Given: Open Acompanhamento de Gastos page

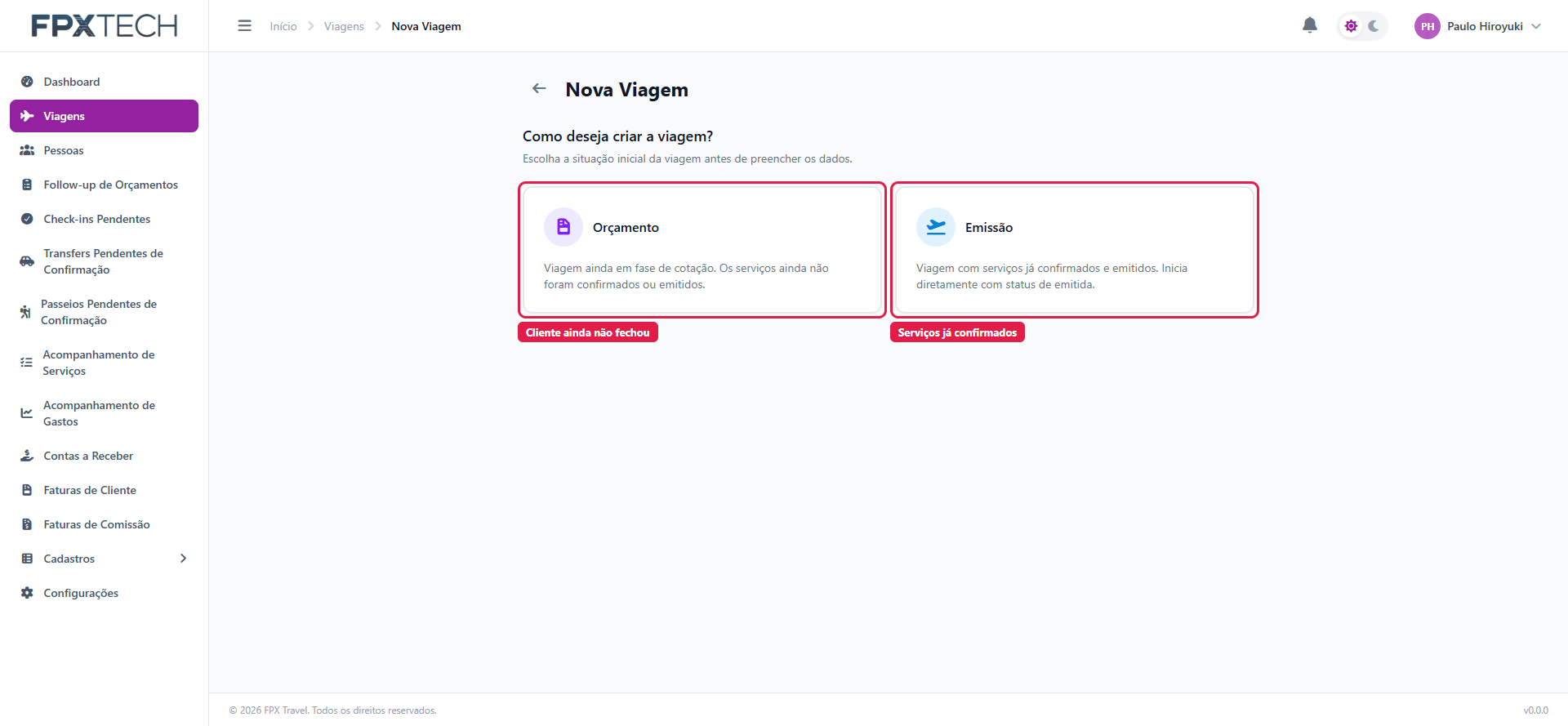Looking at the screenshot, I should point(104,413).
